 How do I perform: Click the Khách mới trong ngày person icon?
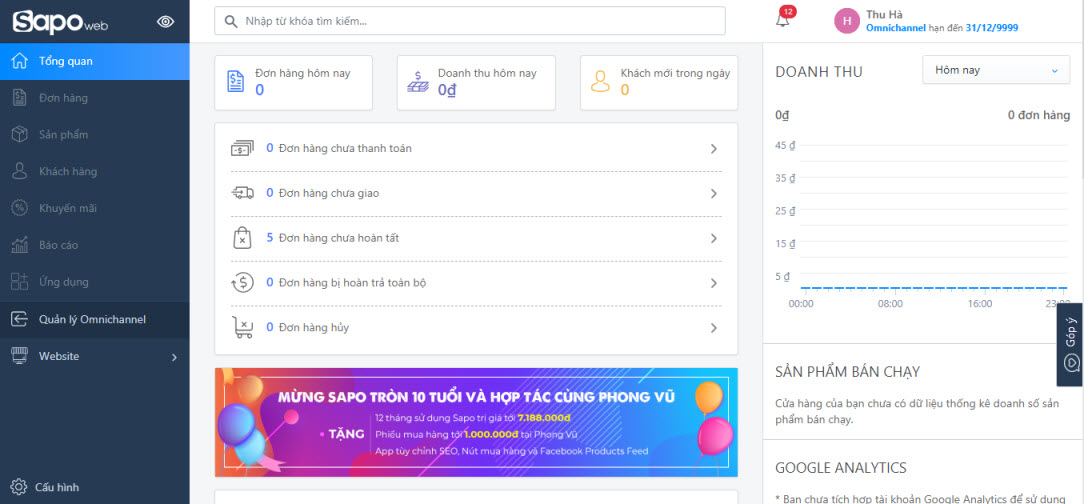tap(600, 82)
